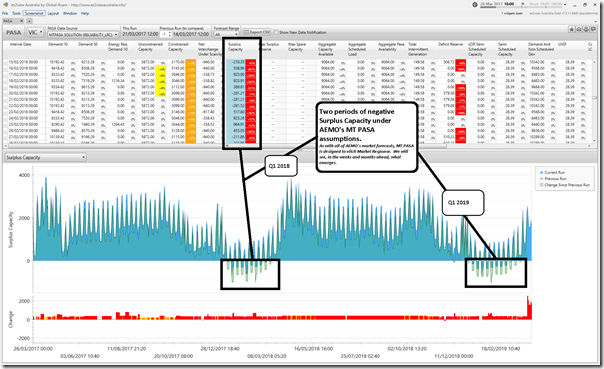The height and width of the screenshot is (369, 604).
Task: Close the PASA tab with its X
Action: coord(22,21)
